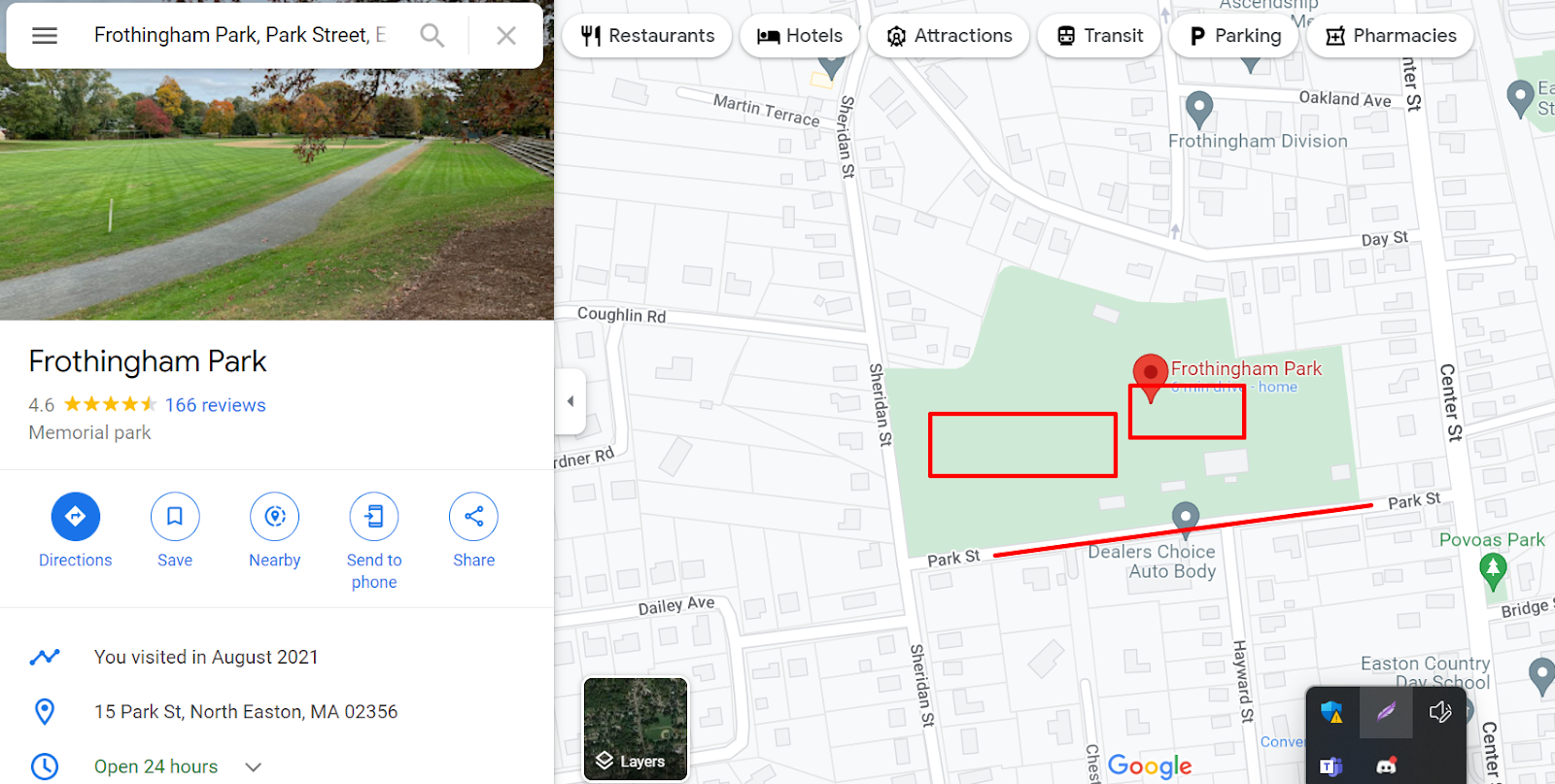Save Frothingham Park with bookmark icon
Image resolution: width=1555 pixels, height=784 pixels.
pyautogui.click(x=175, y=517)
